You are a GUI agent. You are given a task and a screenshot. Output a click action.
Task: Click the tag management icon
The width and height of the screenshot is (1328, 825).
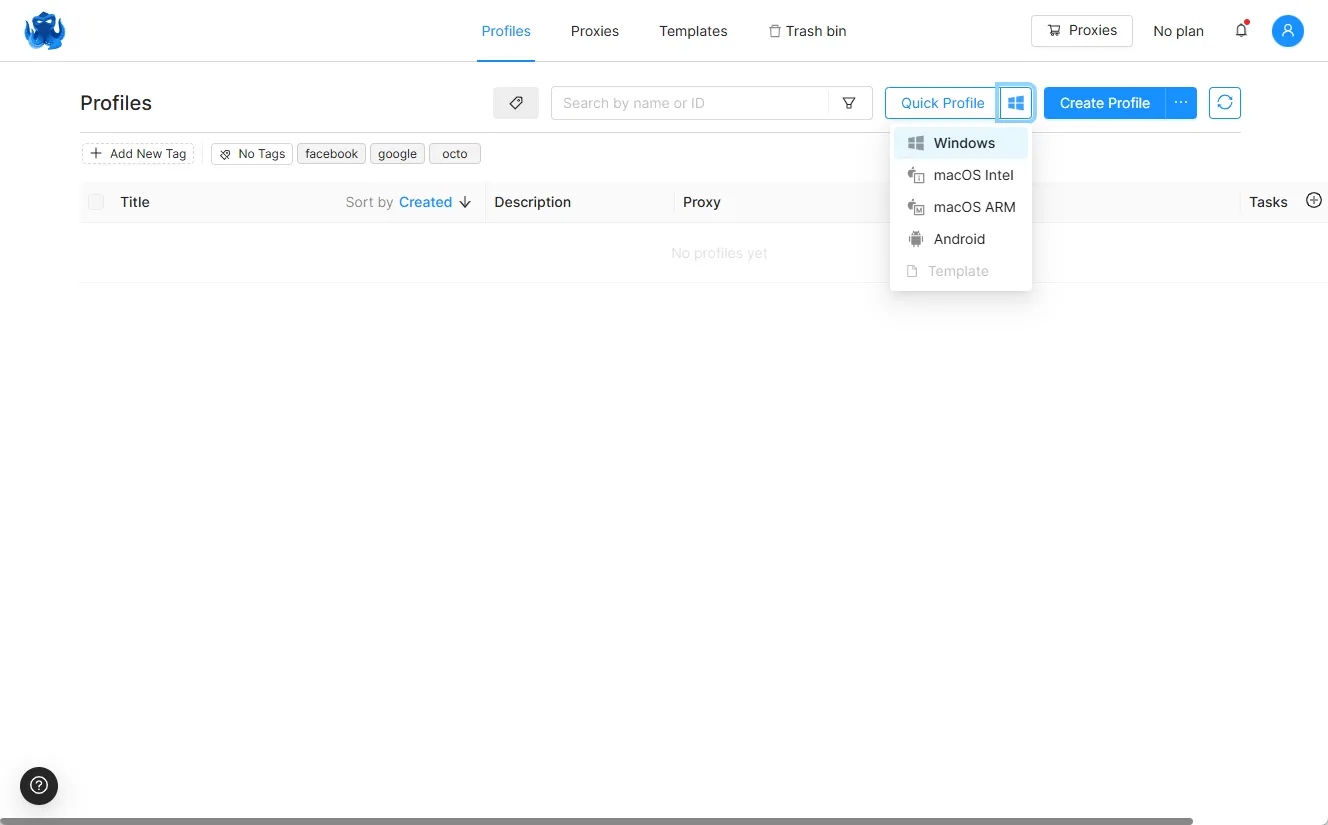(515, 102)
